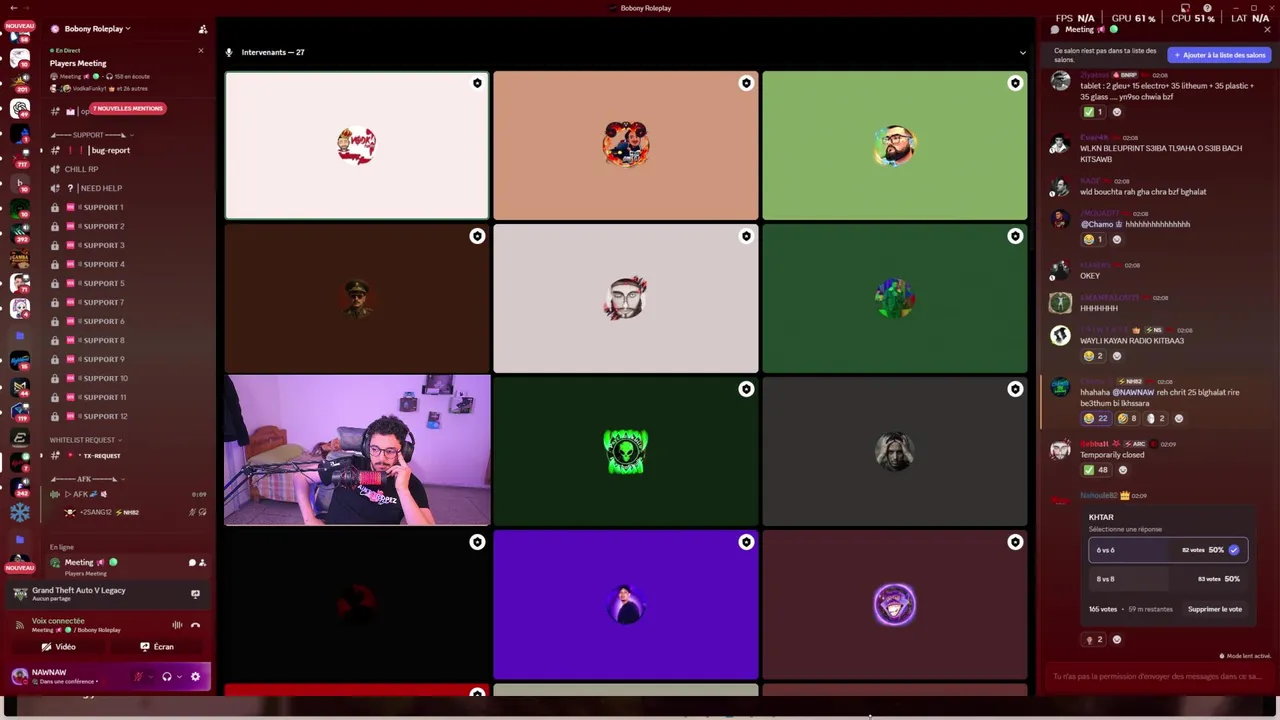
Task: Open the server icon with badge 717
Action: pos(20,158)
